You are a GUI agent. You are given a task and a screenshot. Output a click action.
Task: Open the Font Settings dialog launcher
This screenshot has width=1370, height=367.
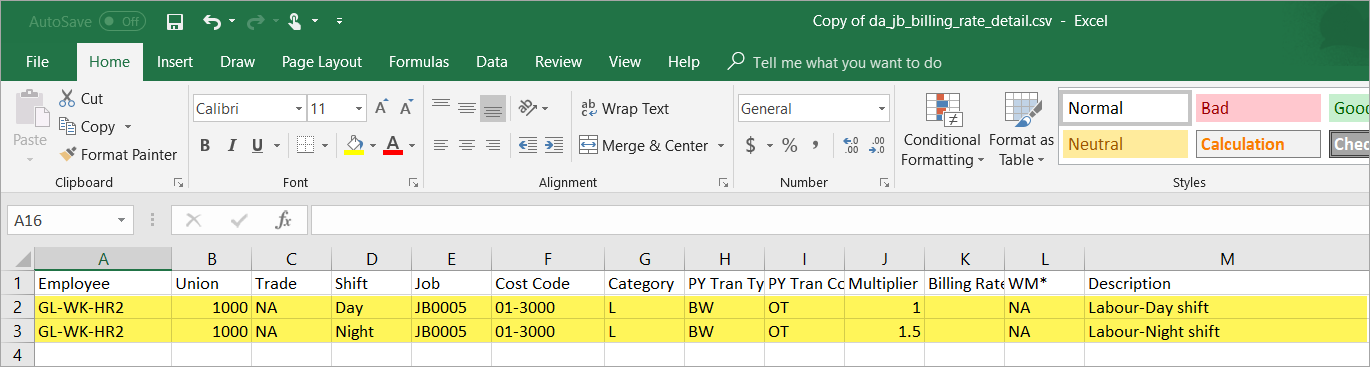pos(413,183)
